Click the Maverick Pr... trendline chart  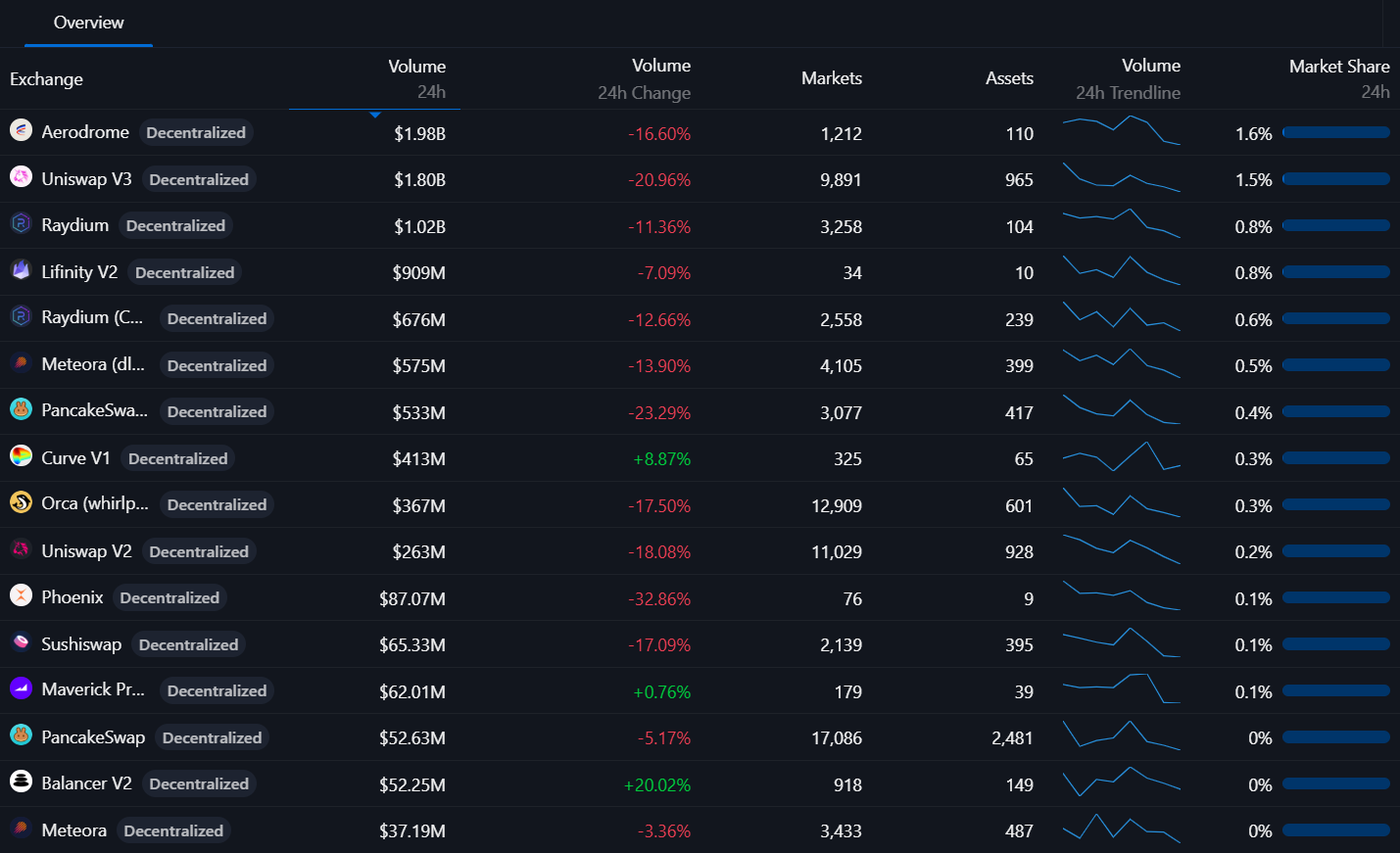pos(1122,688)
